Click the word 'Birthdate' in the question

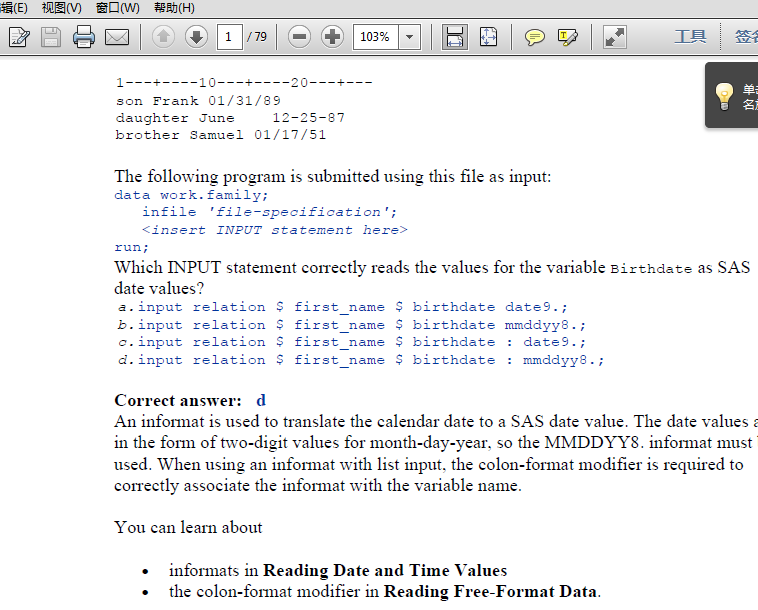[x=651, y=269]
